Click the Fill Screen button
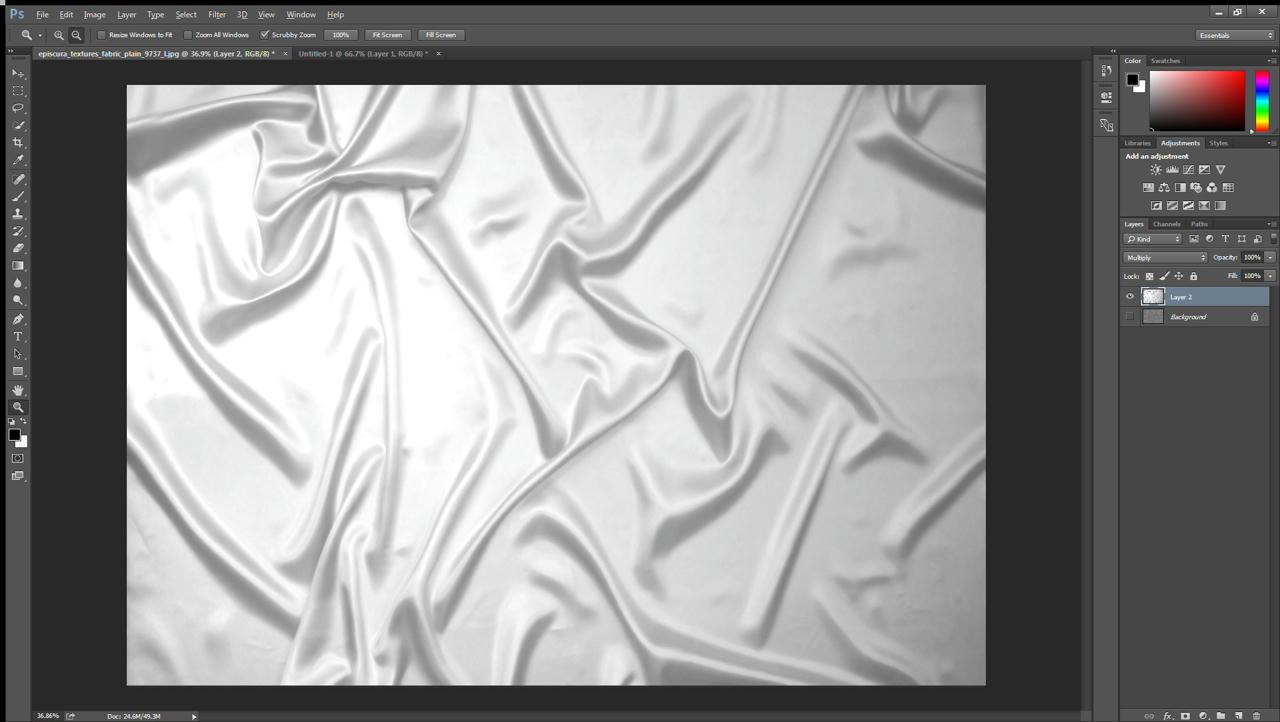 (440, 35)
